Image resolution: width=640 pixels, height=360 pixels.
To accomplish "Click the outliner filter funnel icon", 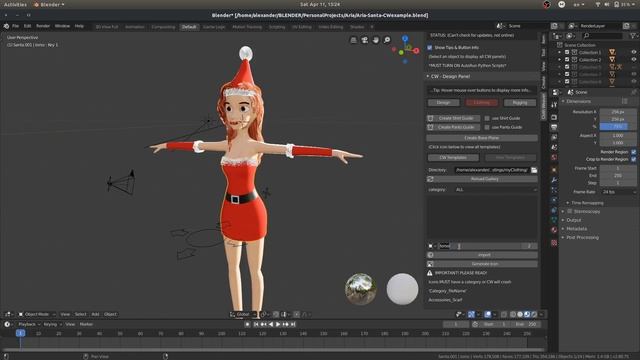I will (633, 36).
